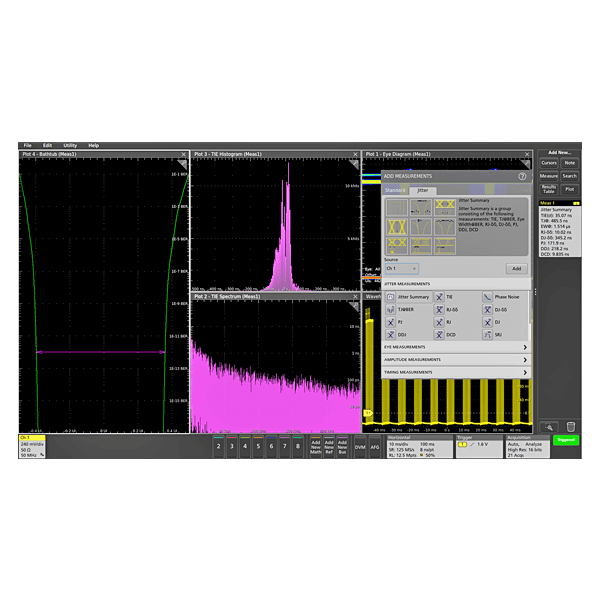Toggle the AFG generator button
This screenshot has height=600, width=600.
374,446
